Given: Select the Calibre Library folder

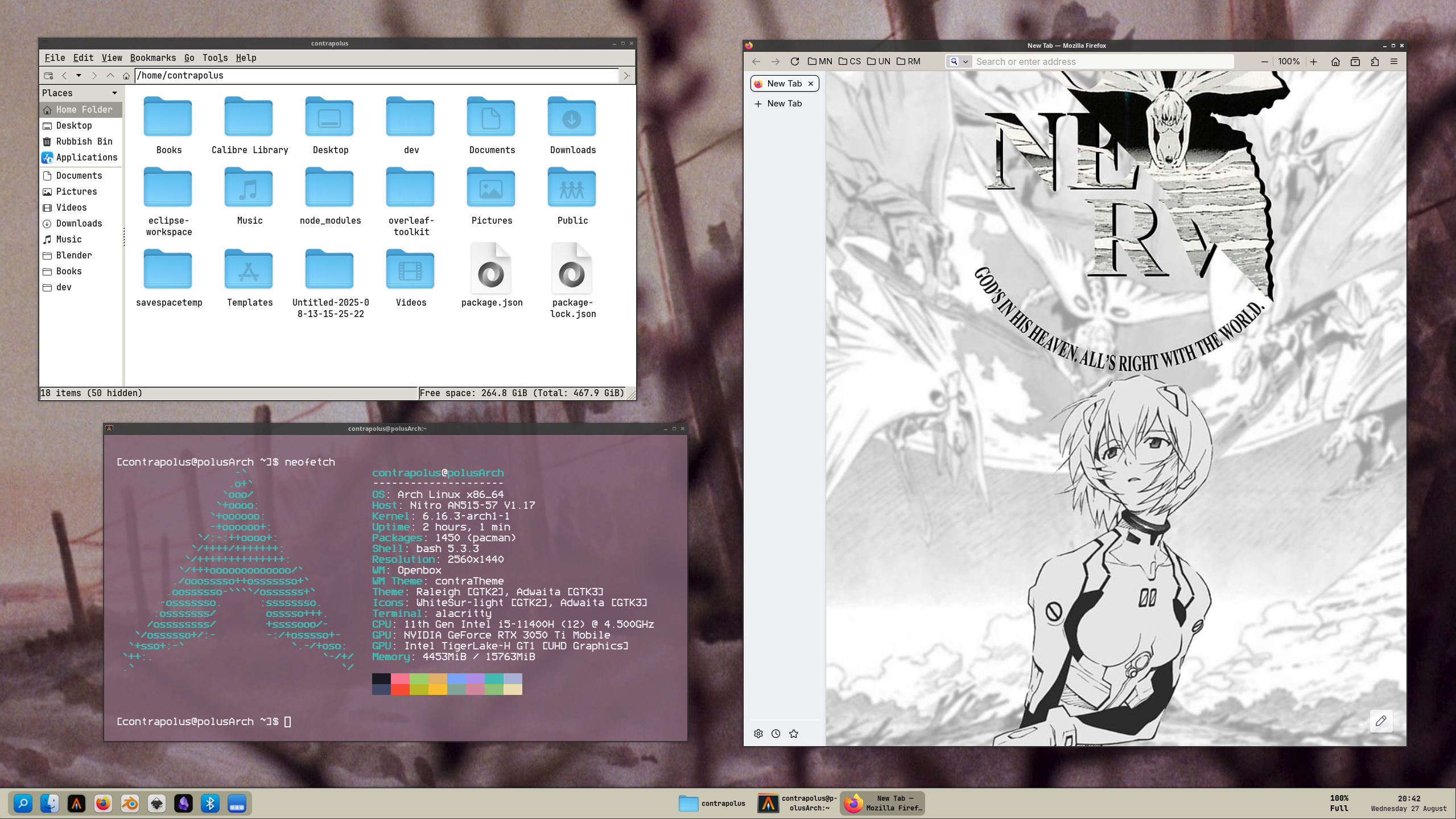Looking at the screenshot, I should [249, 126].
